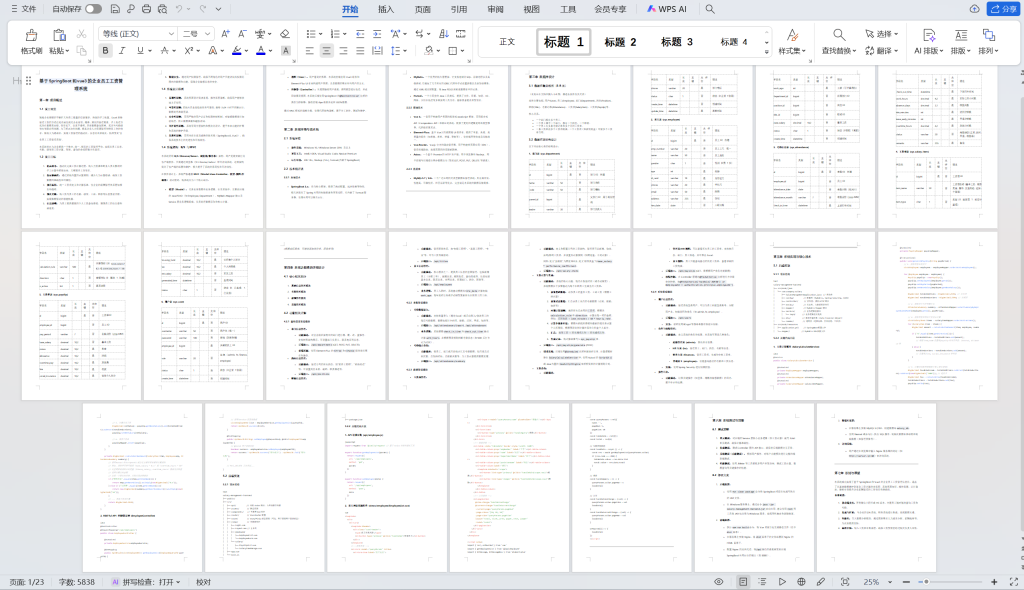Justify paragraph text
This screenshot has width=1024, height=590.
pos(360,50)
